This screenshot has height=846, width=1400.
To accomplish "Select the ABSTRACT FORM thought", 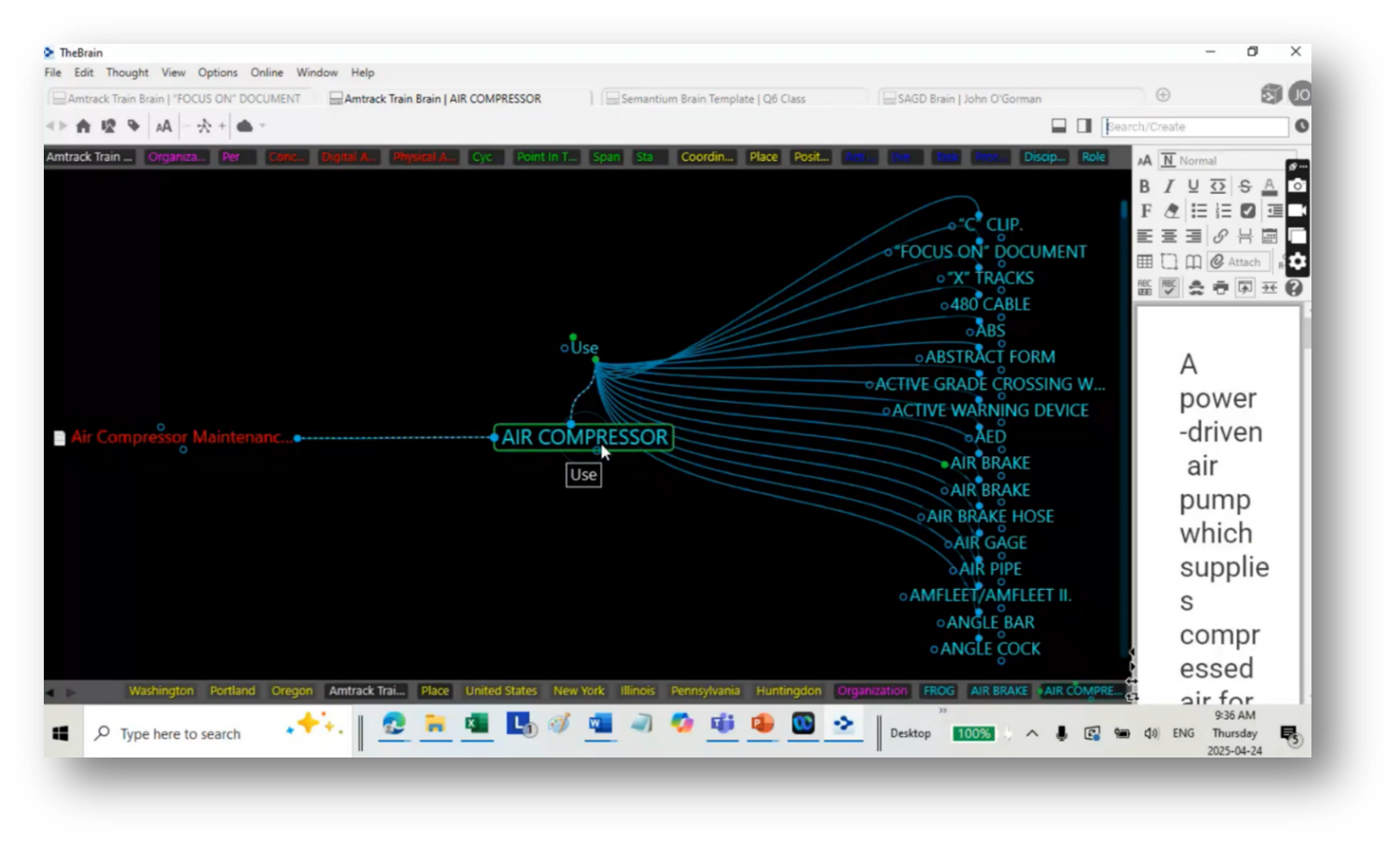I will click(990, 357).
